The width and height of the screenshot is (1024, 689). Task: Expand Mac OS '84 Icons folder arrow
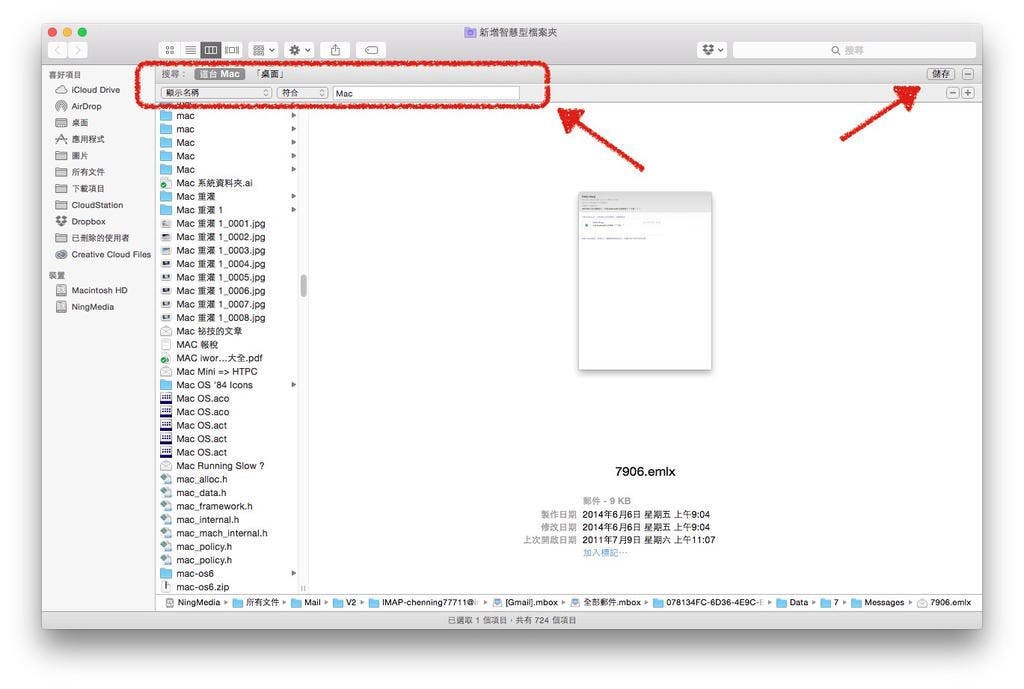click(294, 385)
